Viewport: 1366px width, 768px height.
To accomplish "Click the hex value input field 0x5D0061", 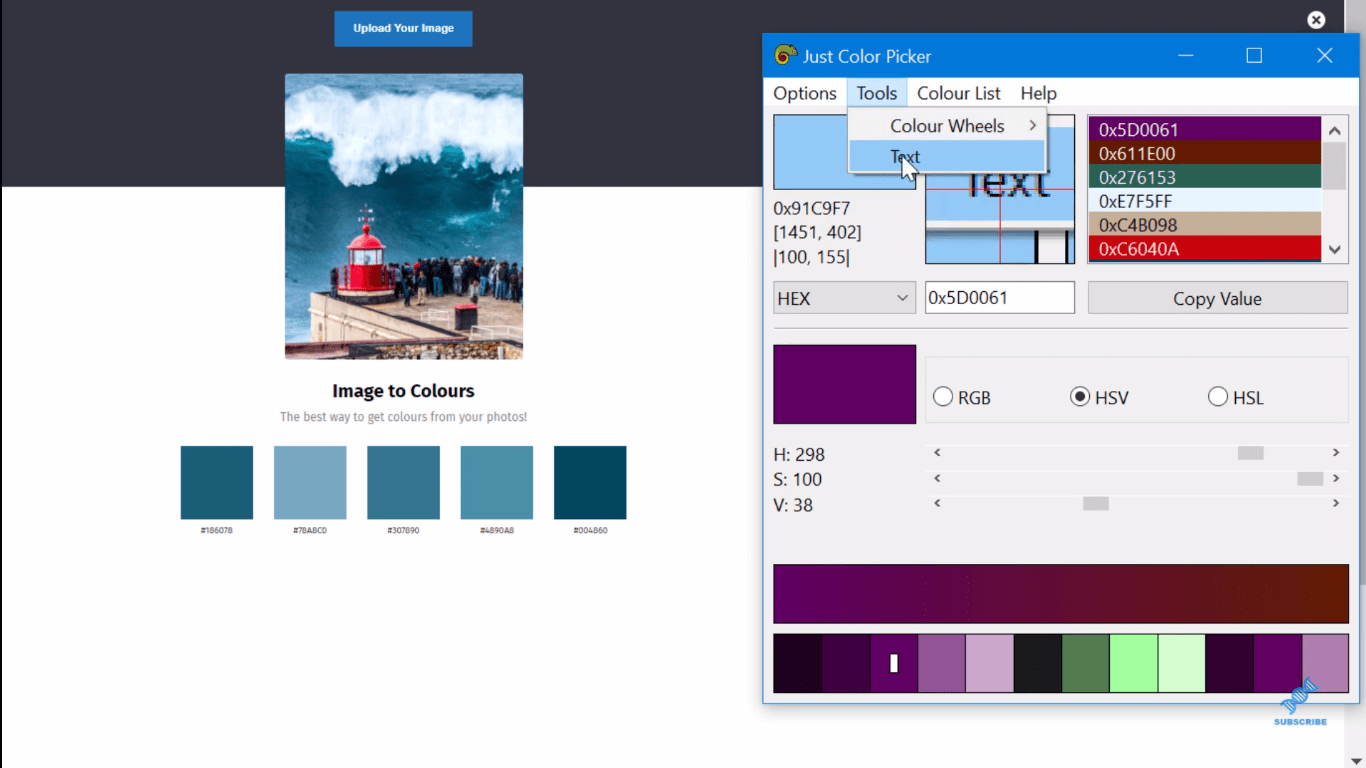I will point(999,298).
